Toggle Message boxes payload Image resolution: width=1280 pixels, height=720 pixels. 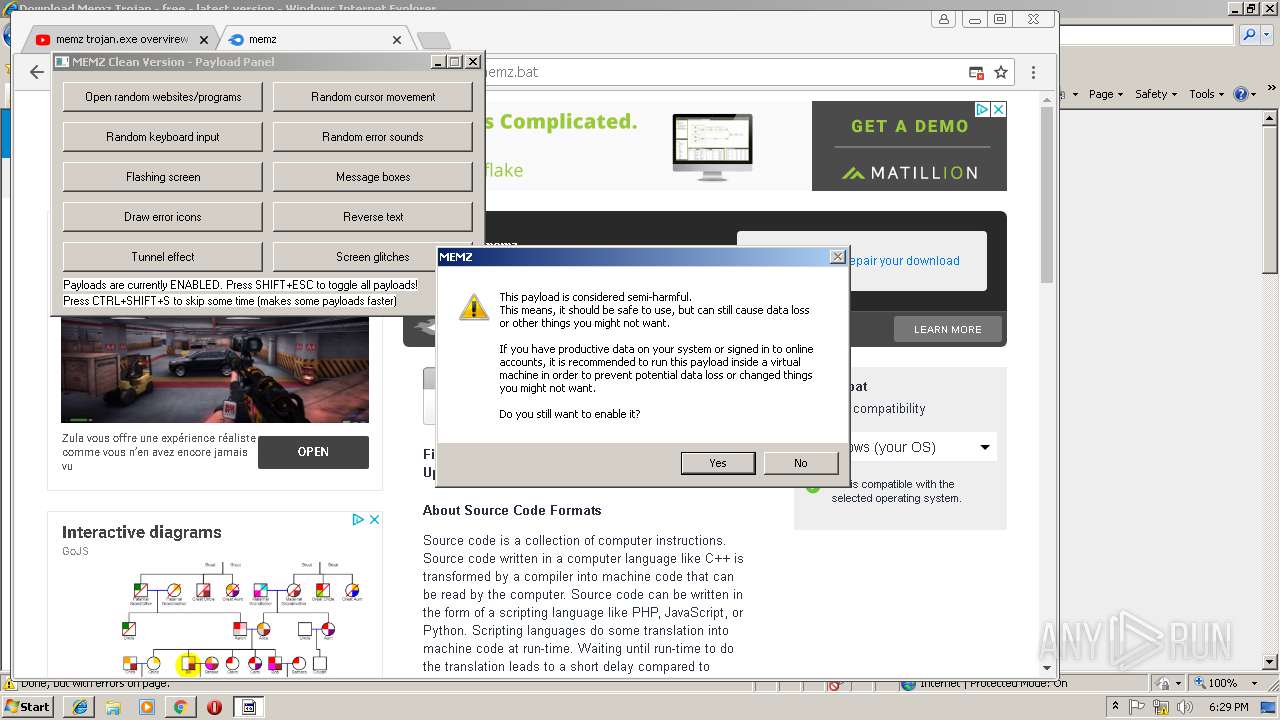coord(373,177)
